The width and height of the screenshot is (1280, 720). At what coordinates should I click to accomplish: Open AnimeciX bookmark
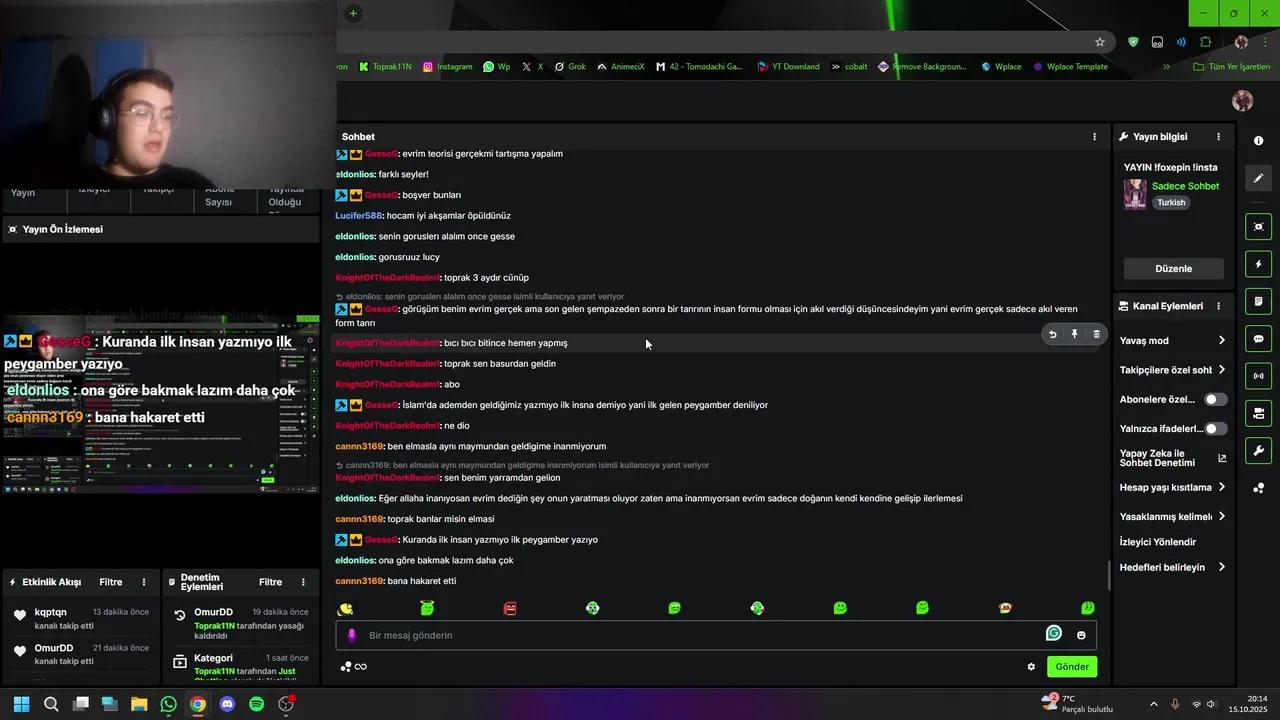click(x=621, y=66)
